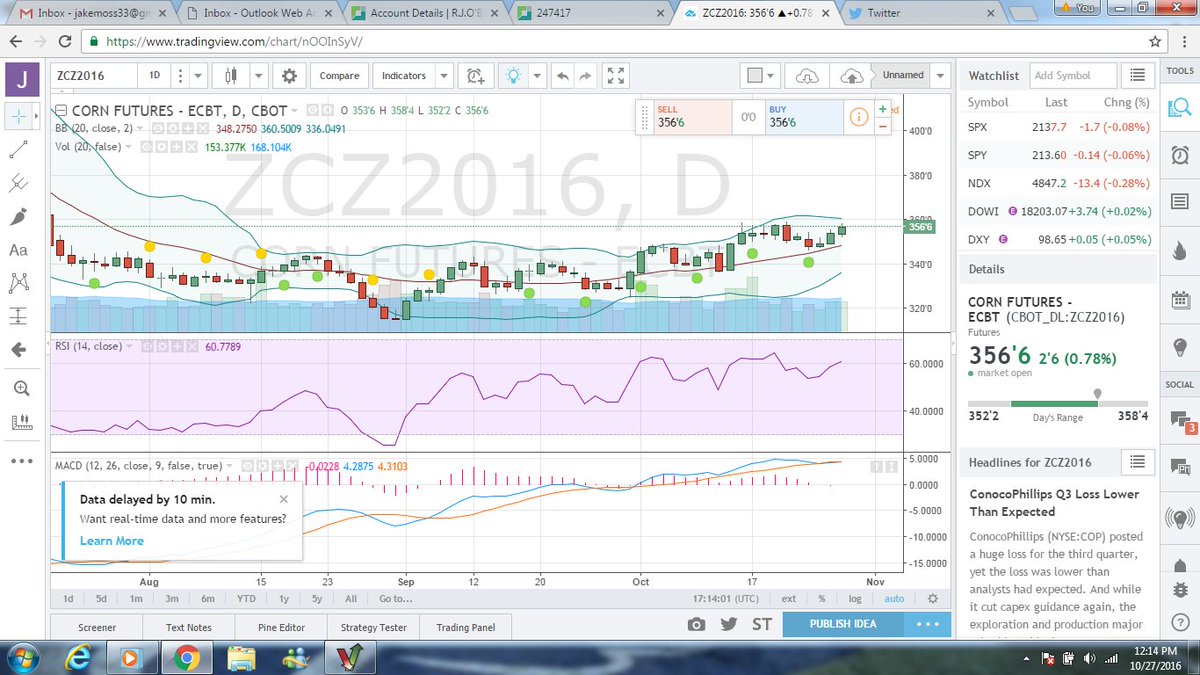Hide the MACD indicator with its eye icon
This screenshot has height=675, width=1200.
248,466
